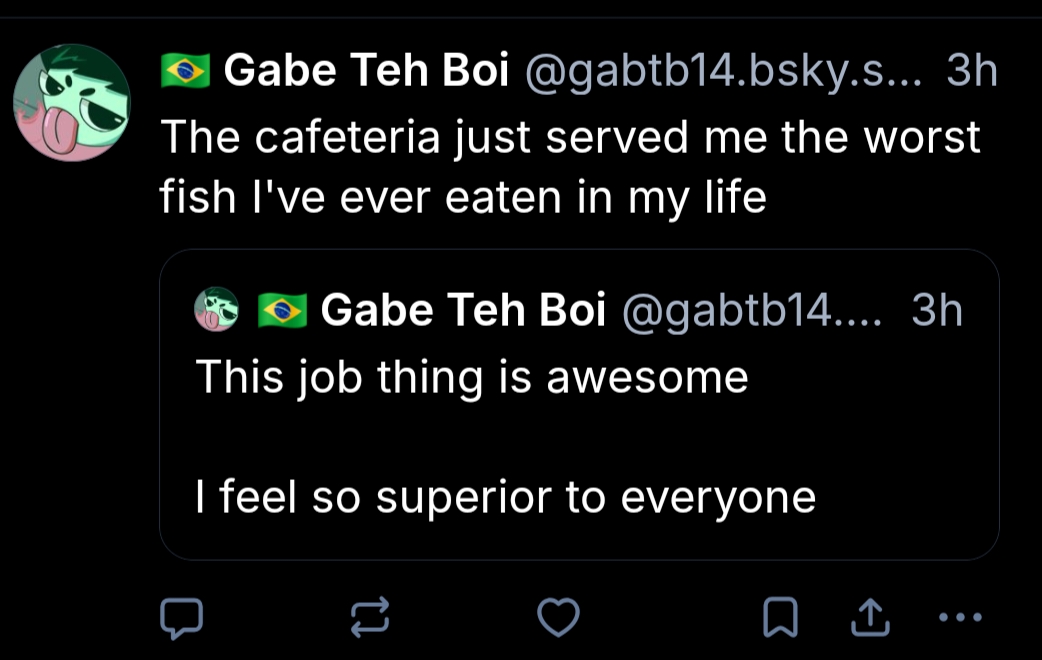
Task: Click the Brazil flag beside the main post name
Action: pyautogui.click(x=185, y=71)
